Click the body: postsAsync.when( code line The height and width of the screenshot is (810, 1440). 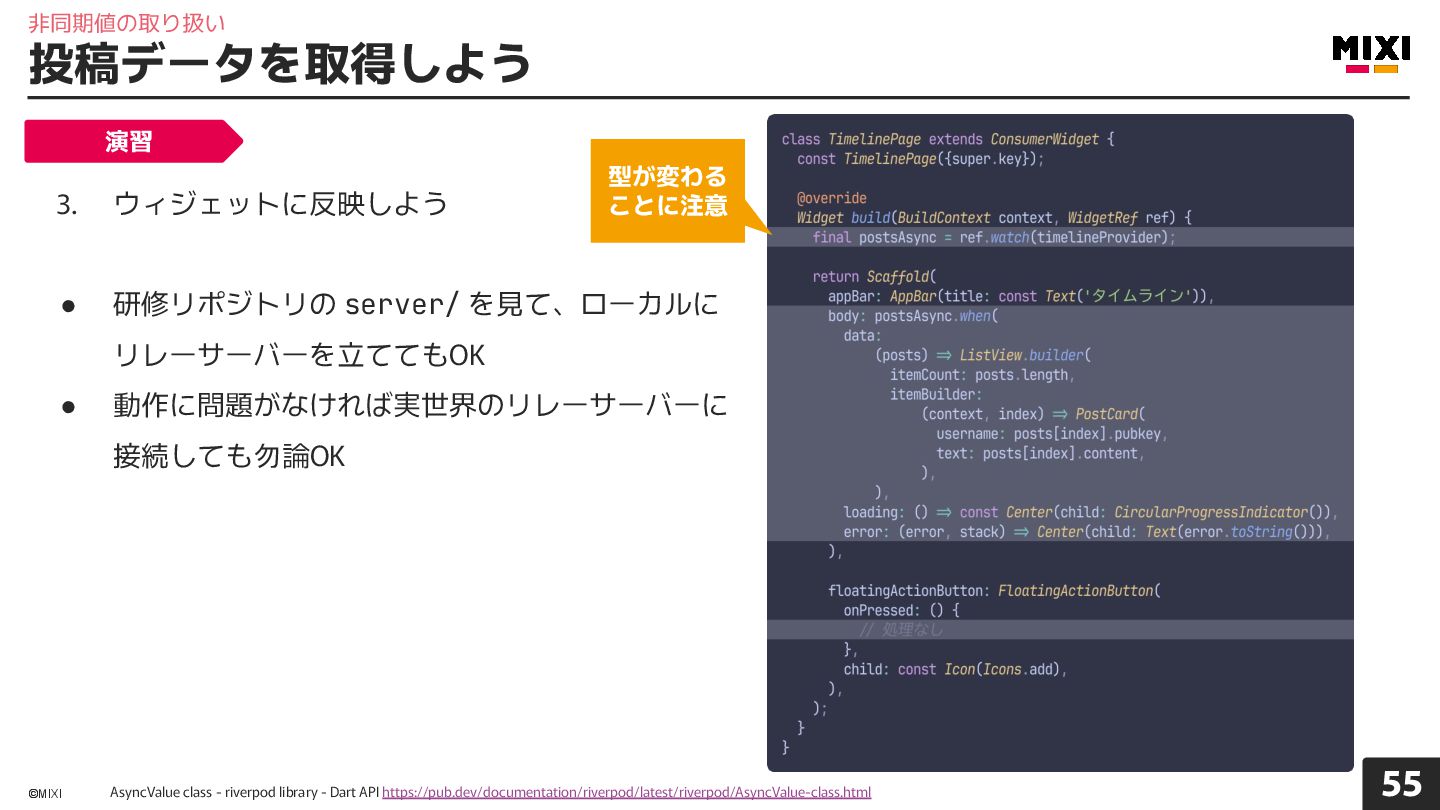pos(913,316)
